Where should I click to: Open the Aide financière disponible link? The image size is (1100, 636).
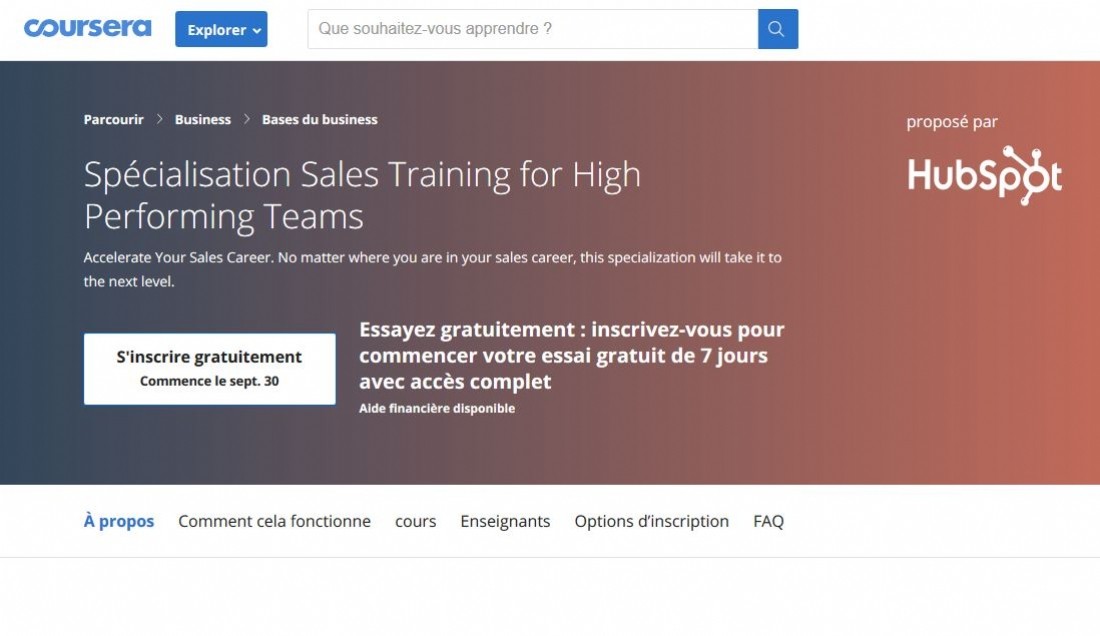(x=437, y=408)
